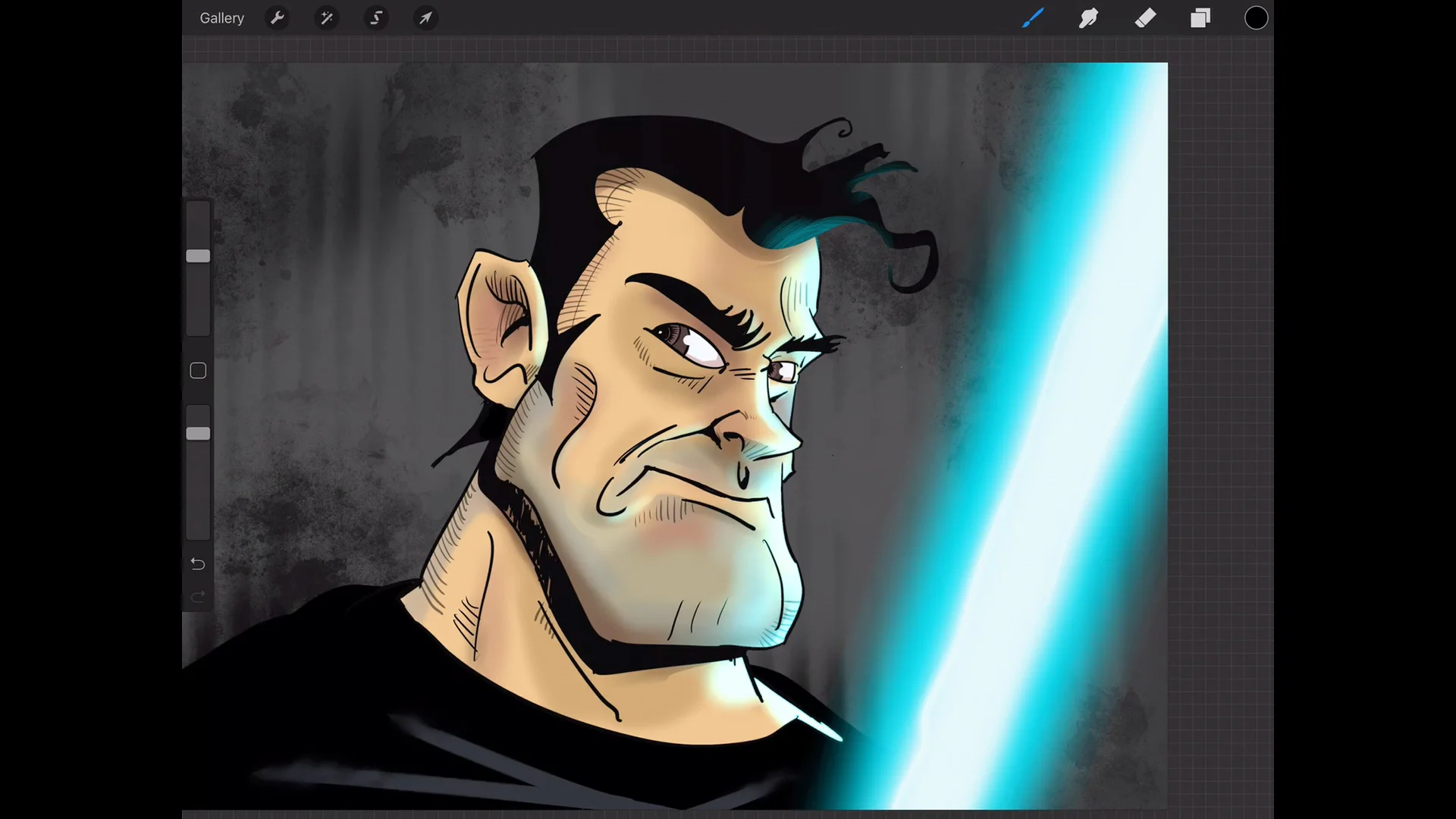Click the brush size slider handle
Image resolution: width=1456 pixels, height=819 pixels.
tap(198, 256)
